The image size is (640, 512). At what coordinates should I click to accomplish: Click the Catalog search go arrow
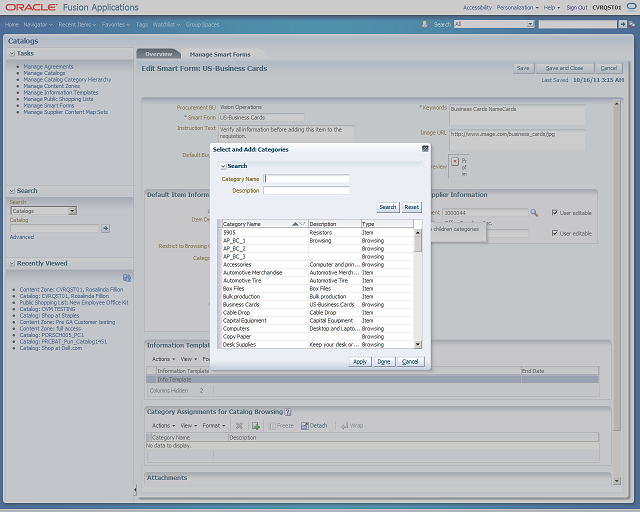click(106, 228)
